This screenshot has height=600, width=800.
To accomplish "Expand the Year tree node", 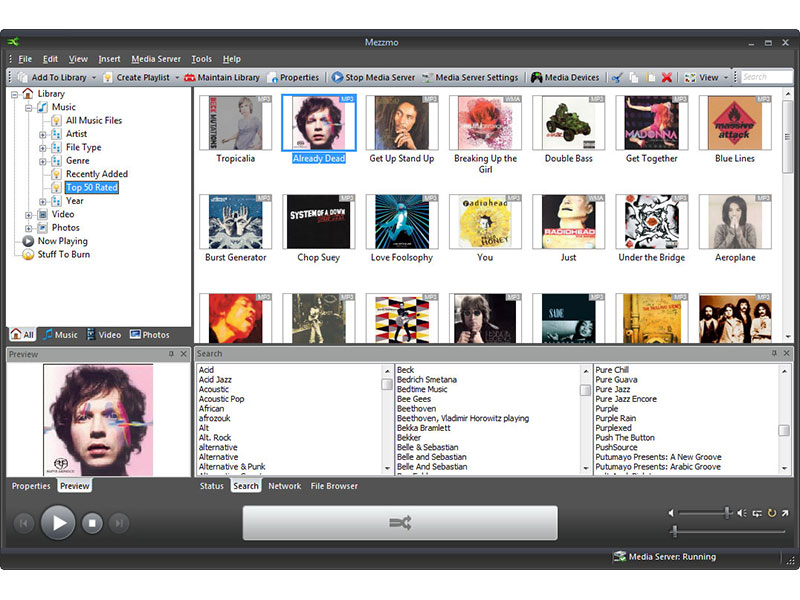I will [x=43, y=202].
